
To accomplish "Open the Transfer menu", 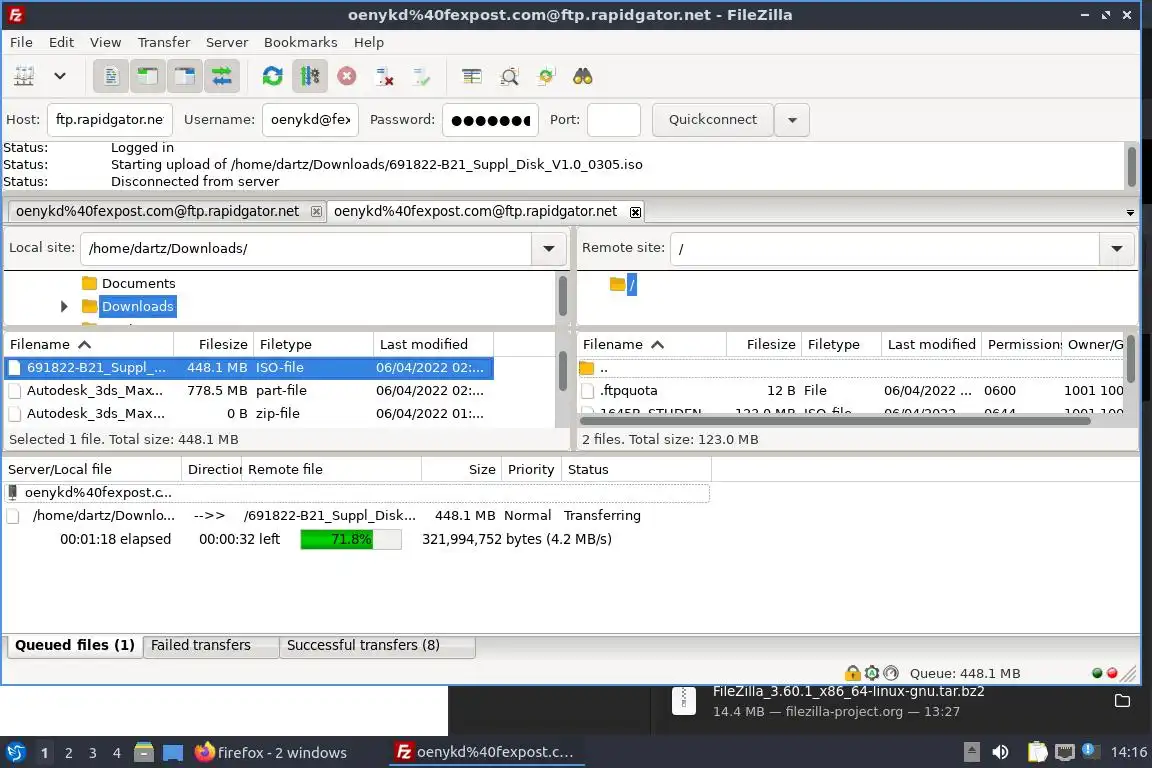I will coord(164,43).
